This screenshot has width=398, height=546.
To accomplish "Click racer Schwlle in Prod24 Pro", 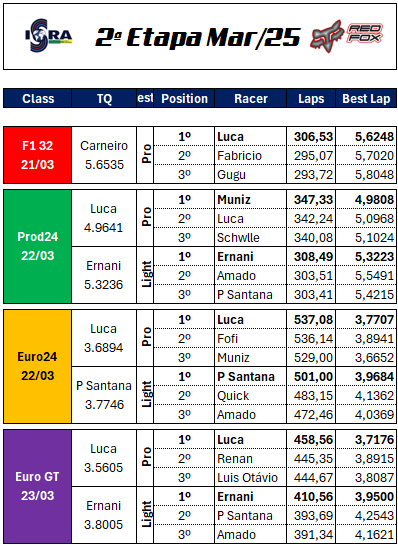I will [x=238, y=237].
